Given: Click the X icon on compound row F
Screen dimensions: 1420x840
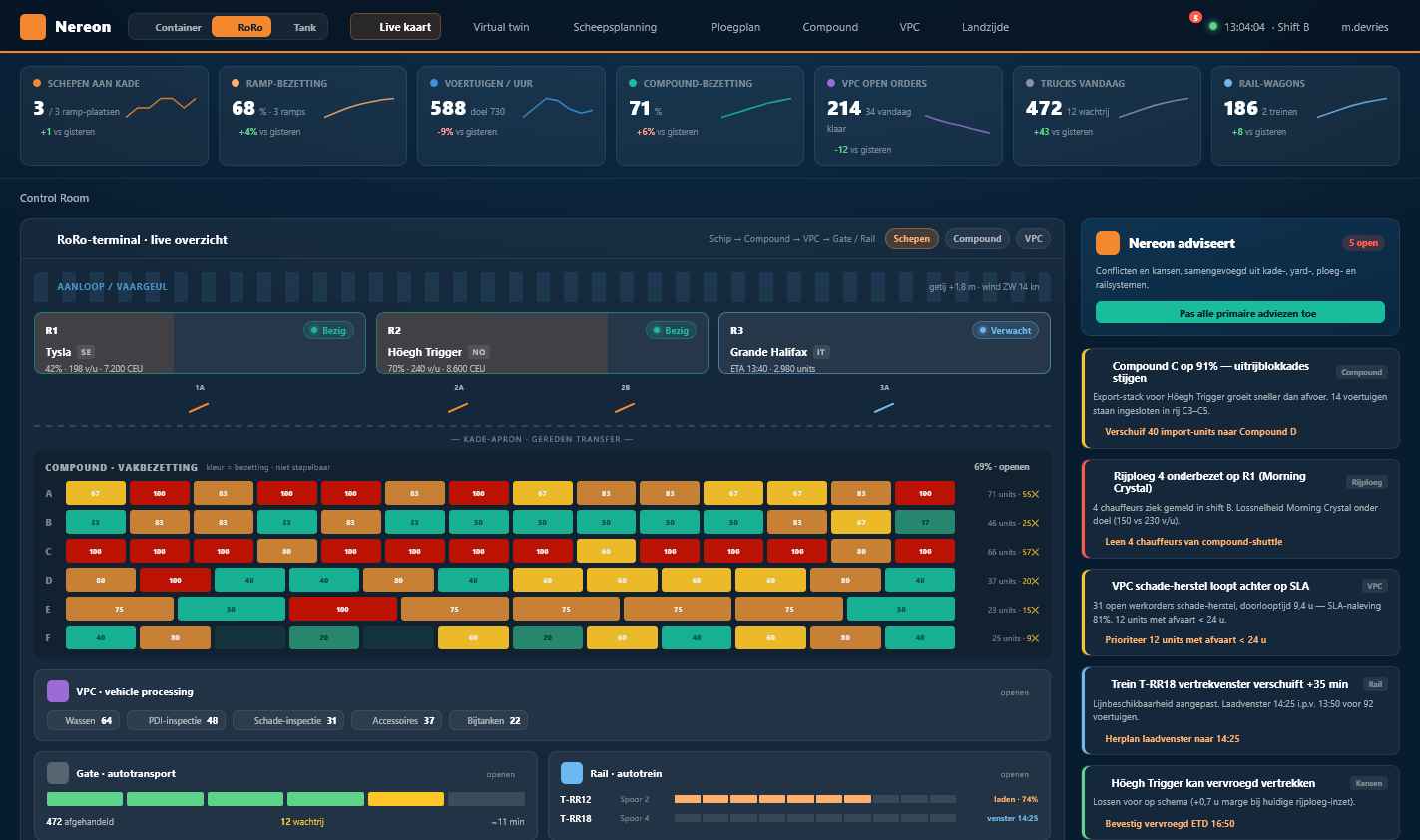Looking at the screenshot, I should pos(1034,638).
